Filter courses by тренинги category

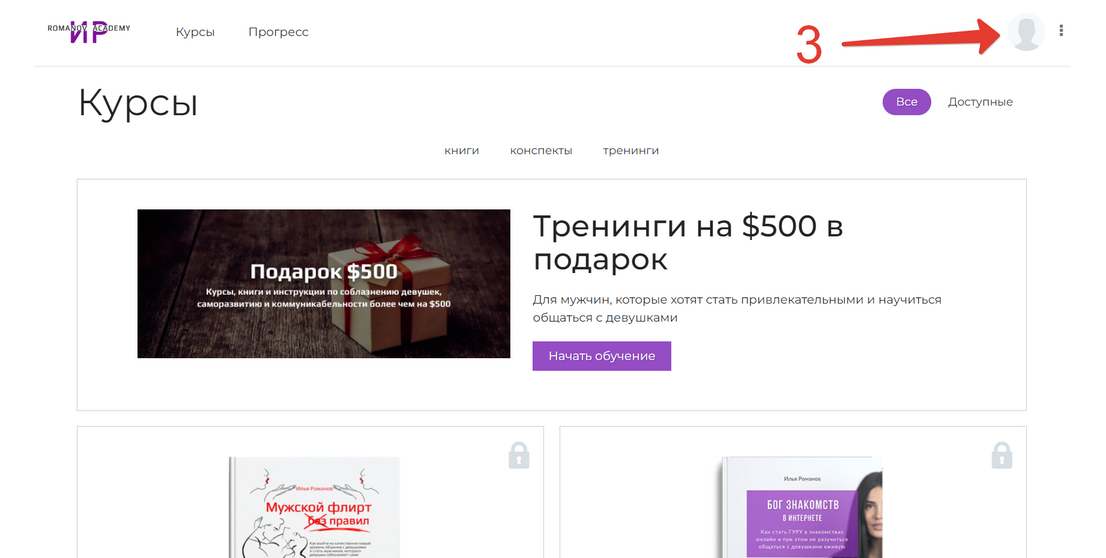[630, 151]
